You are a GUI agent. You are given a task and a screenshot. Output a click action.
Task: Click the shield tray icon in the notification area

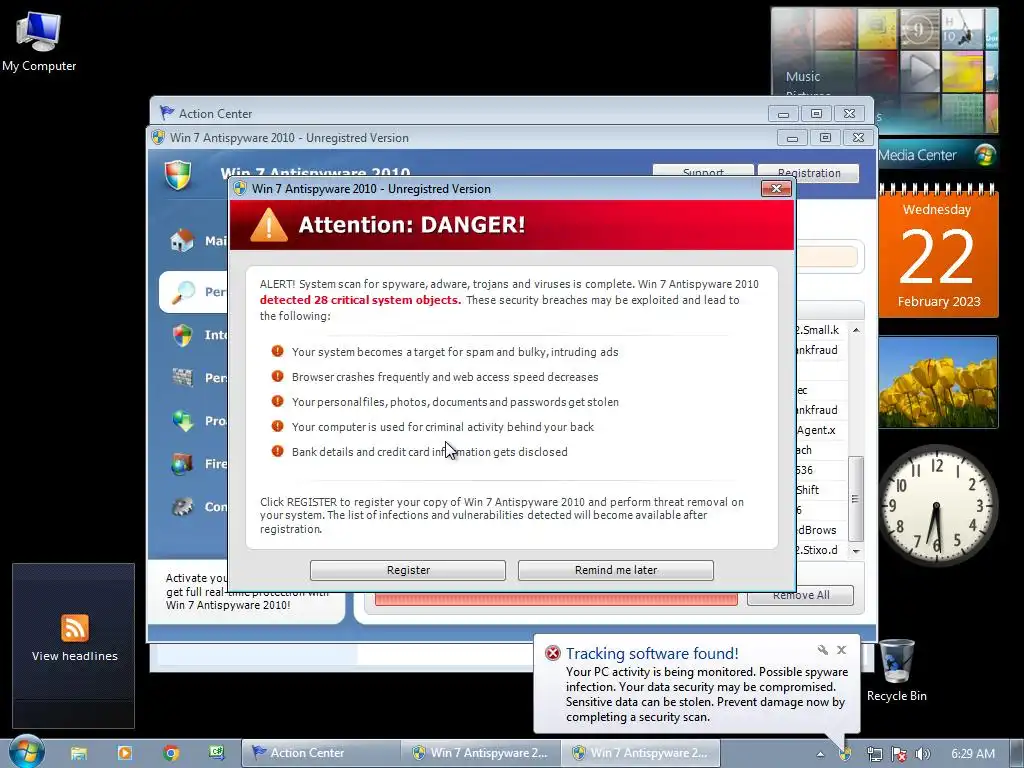(845, 754)
